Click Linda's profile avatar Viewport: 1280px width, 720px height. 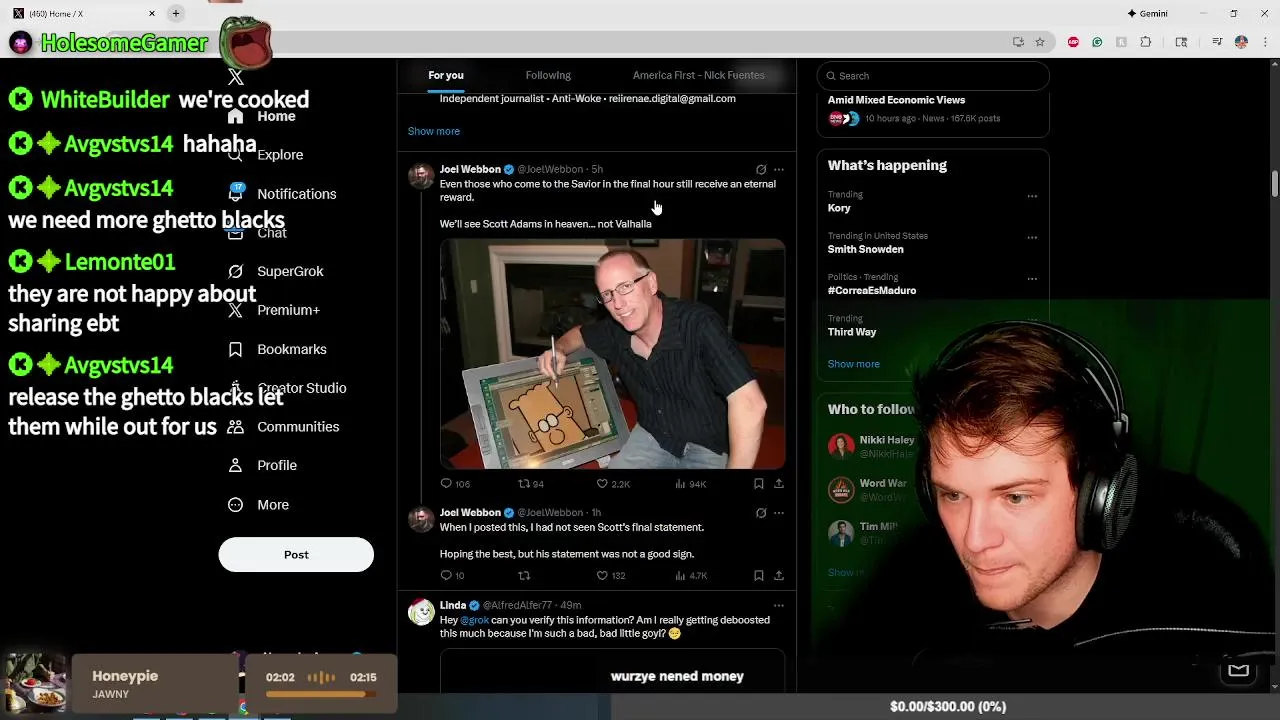pos(421,612)
